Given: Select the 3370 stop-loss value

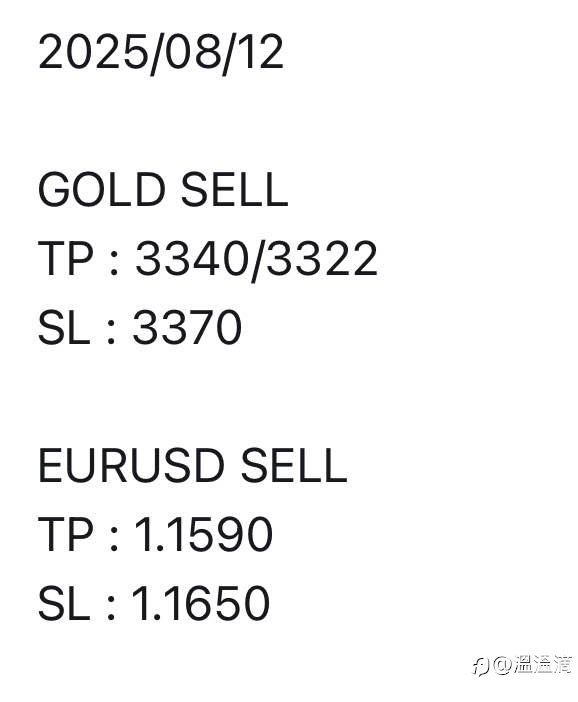Looking at the screenshot, I should click(187, 327).
